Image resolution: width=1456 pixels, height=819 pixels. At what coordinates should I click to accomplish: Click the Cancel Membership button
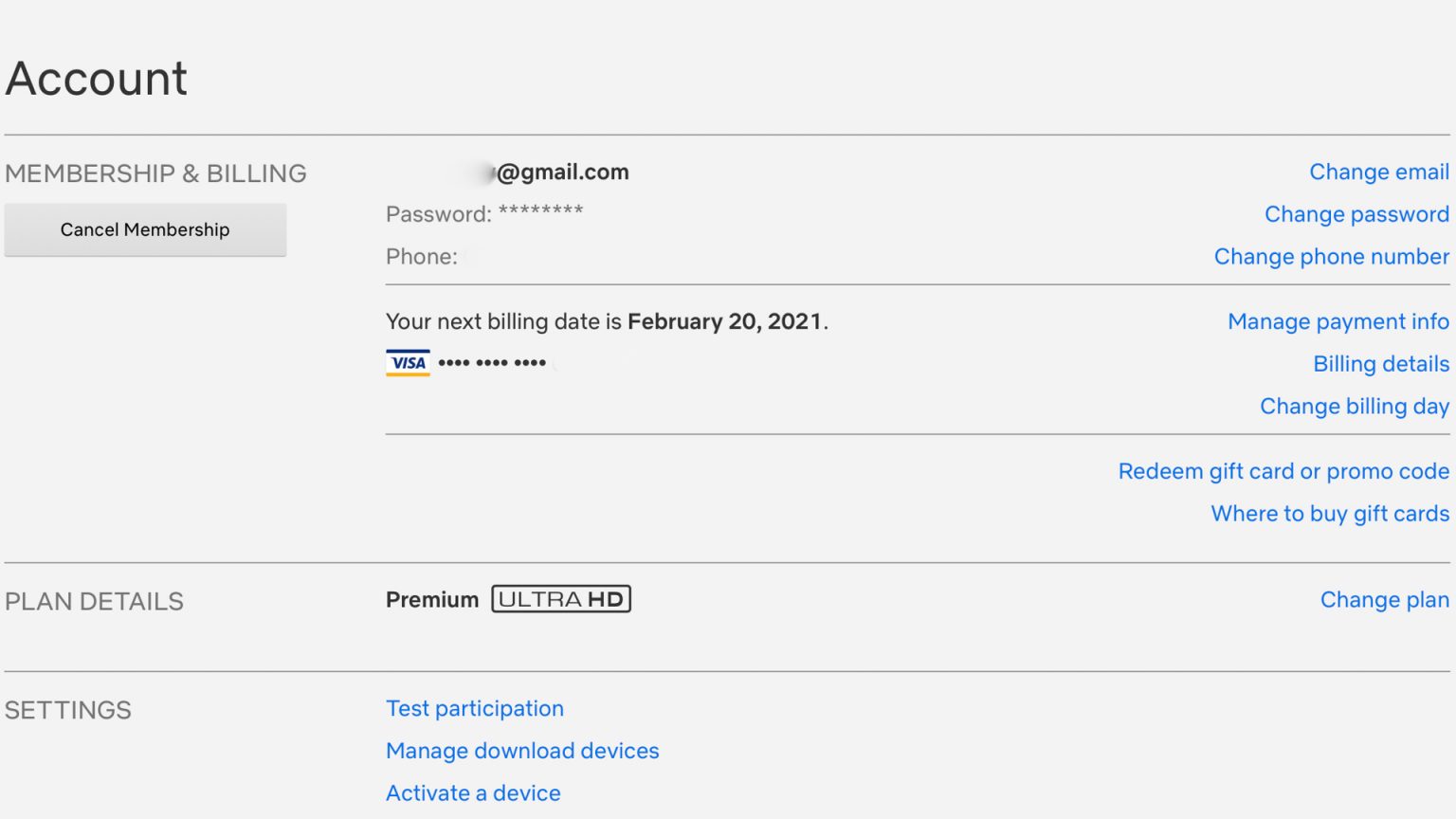point(145,229)
